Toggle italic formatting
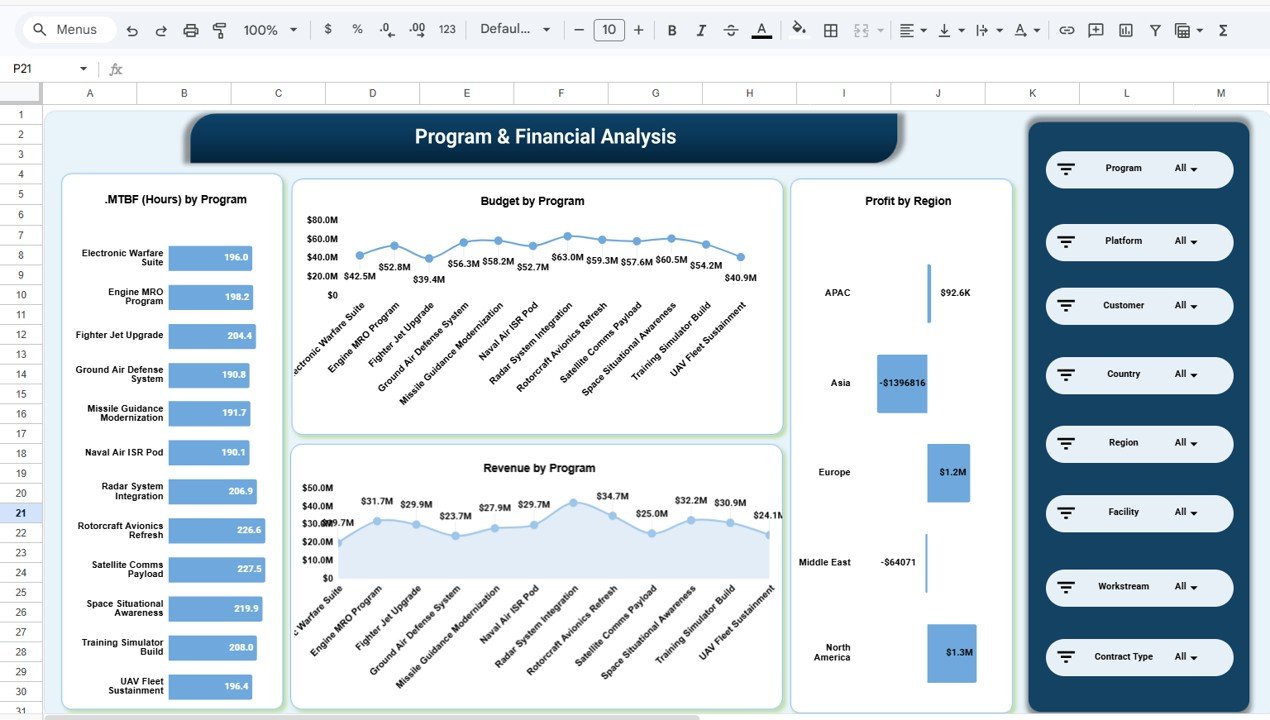 pos(701,29)
